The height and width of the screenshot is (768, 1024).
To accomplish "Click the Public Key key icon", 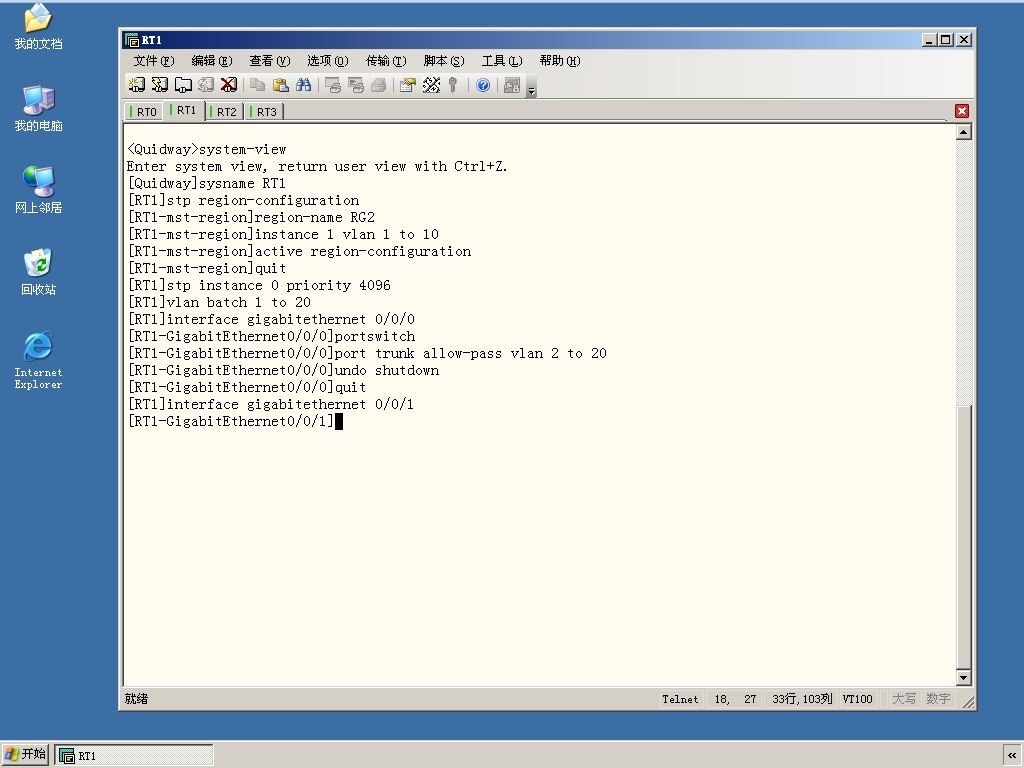I will [x=453, y=85].
